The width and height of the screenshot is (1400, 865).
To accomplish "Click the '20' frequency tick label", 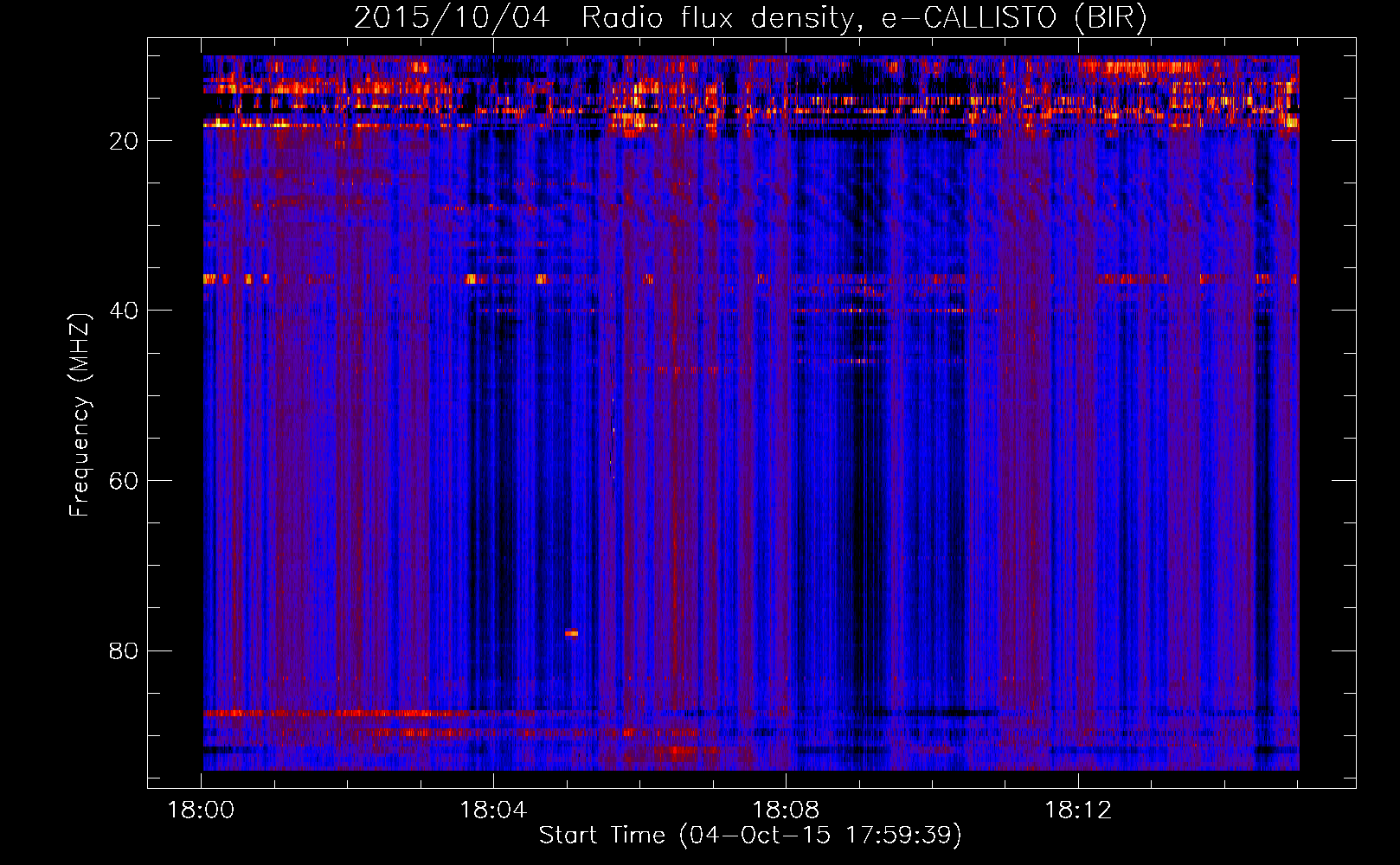I will (x=124, y=141).
